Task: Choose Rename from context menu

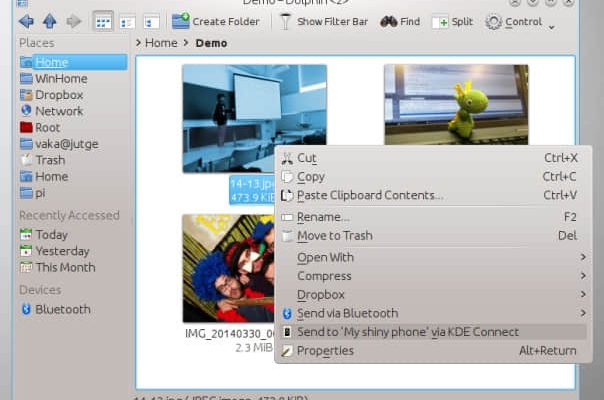Action: pyautogui.click(x=431, y=217)
